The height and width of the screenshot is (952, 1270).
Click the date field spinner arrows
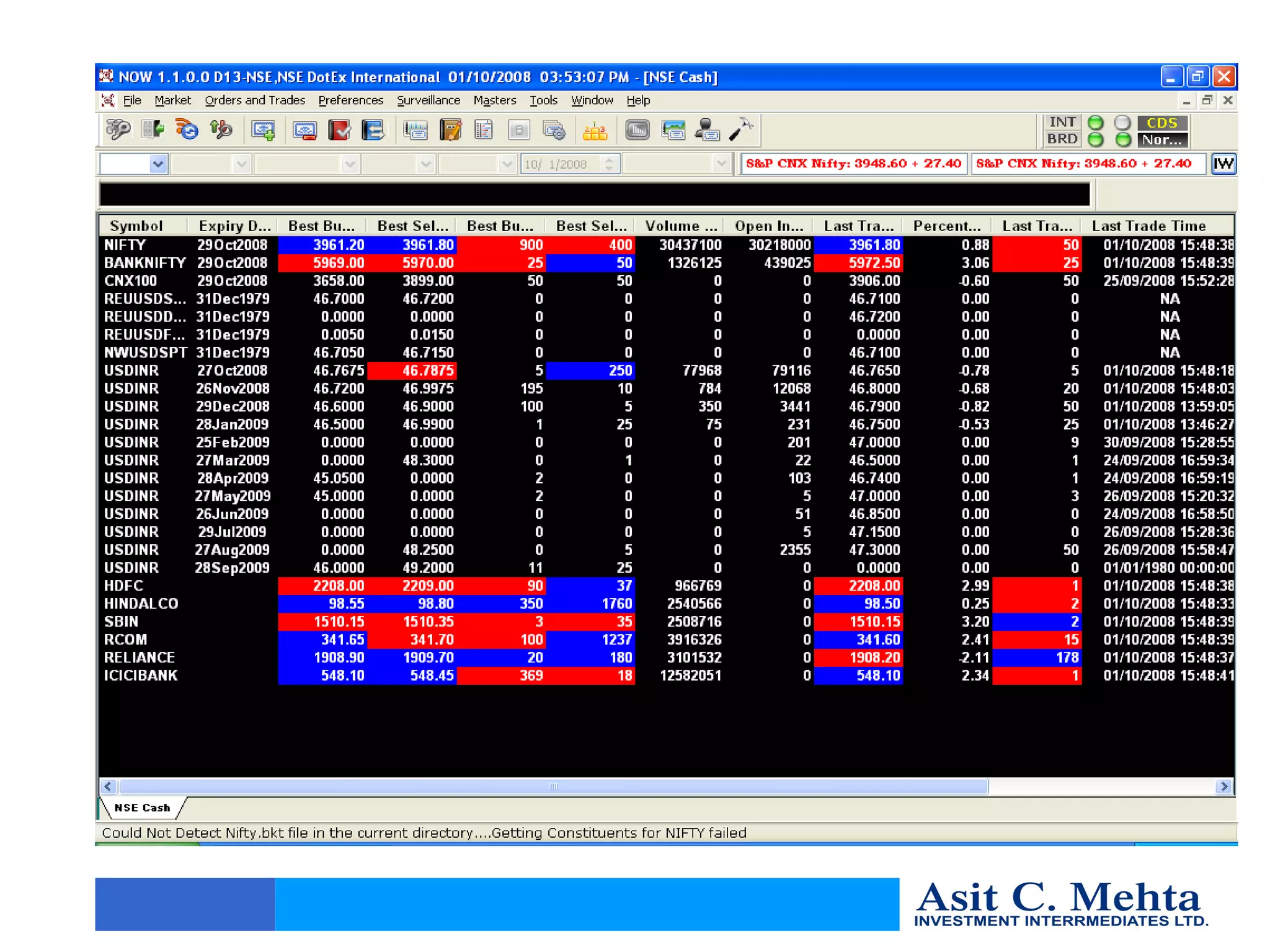[609, 164]
